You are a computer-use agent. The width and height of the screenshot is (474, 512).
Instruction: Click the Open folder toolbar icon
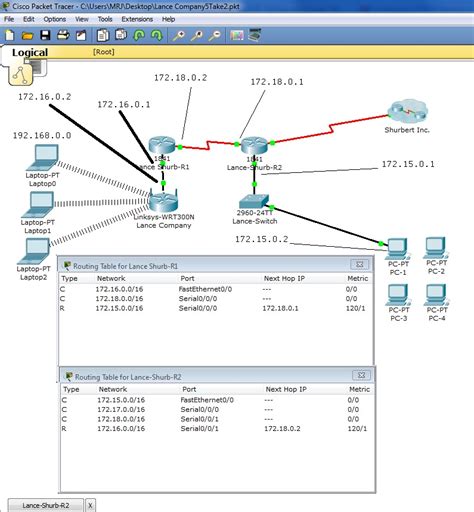pos(27,35)
